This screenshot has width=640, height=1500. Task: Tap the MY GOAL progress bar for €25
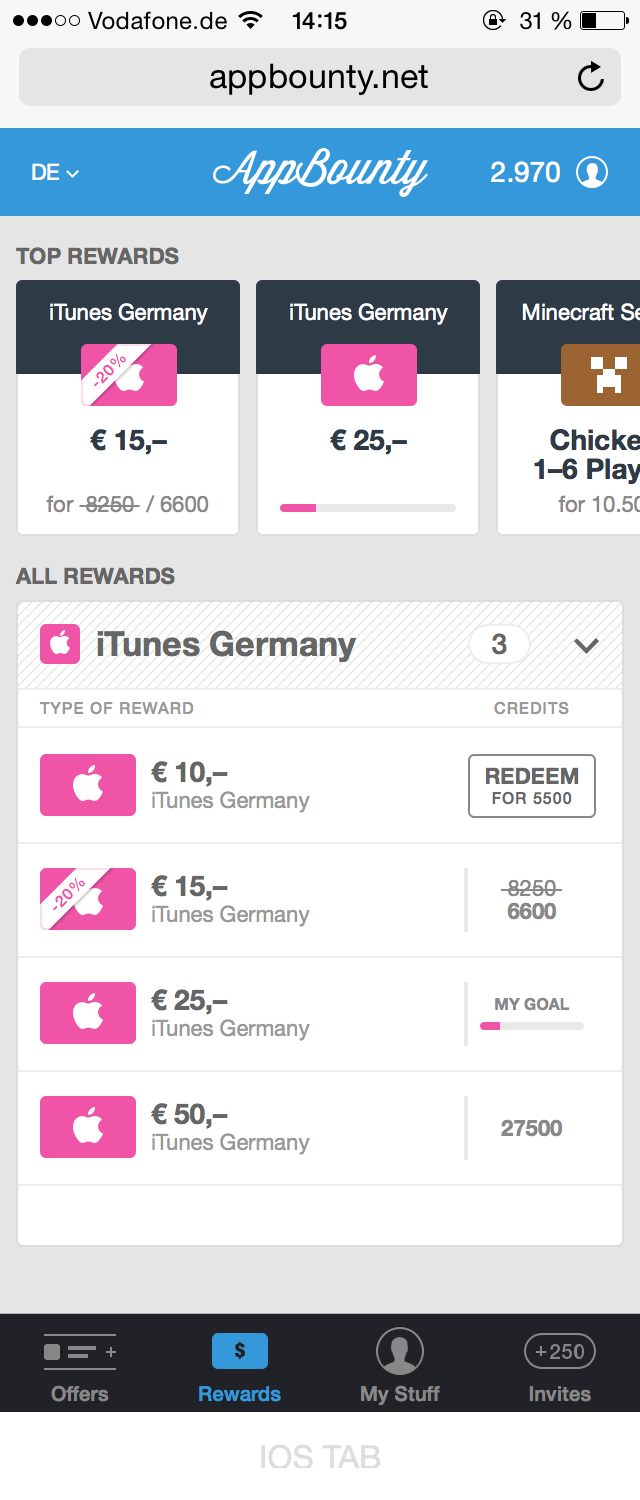532,1026
